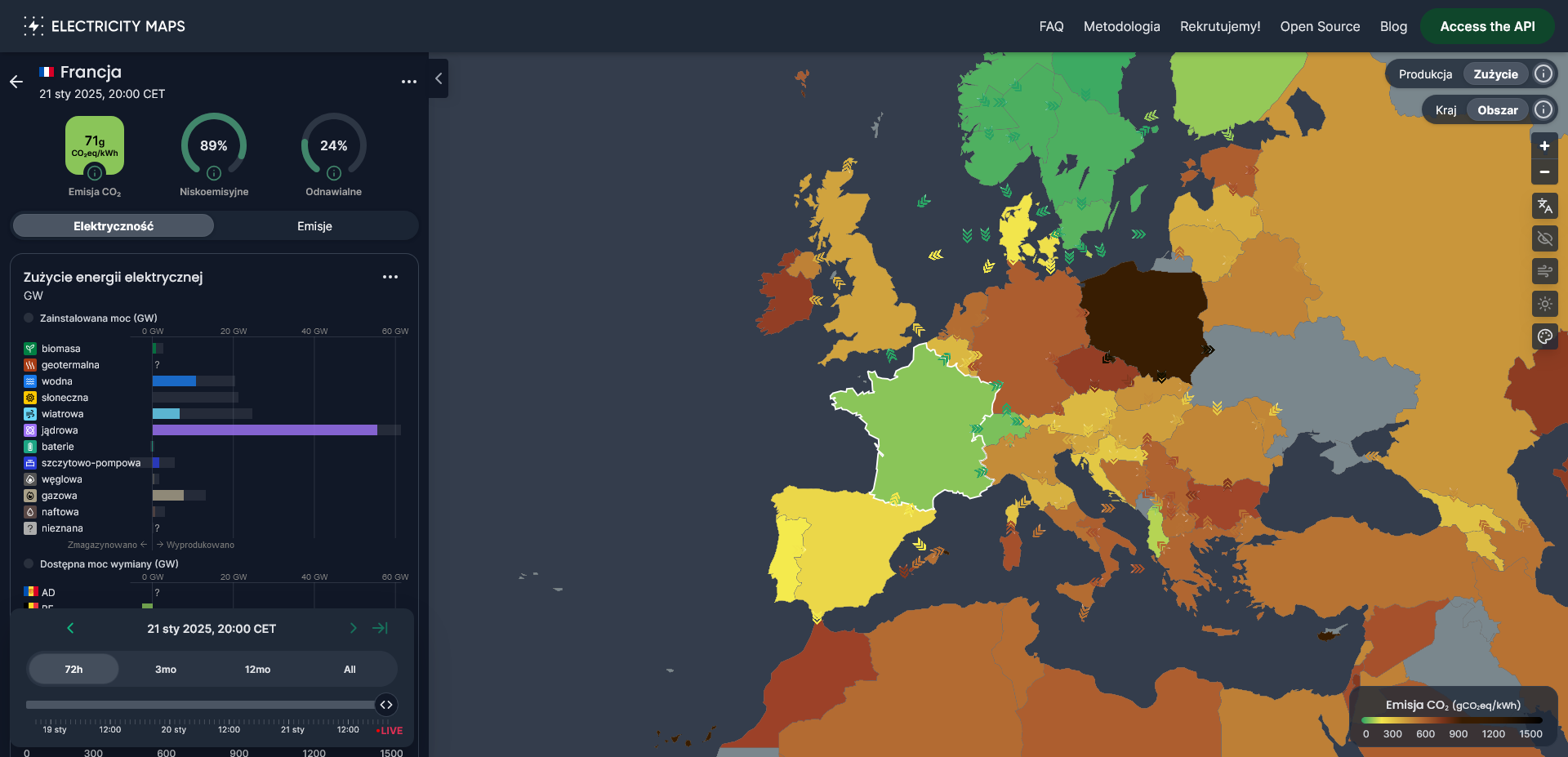The width and height of the screenshot is (1568, 757).
Task: Open the Blog link
Action: (1394, 26)
